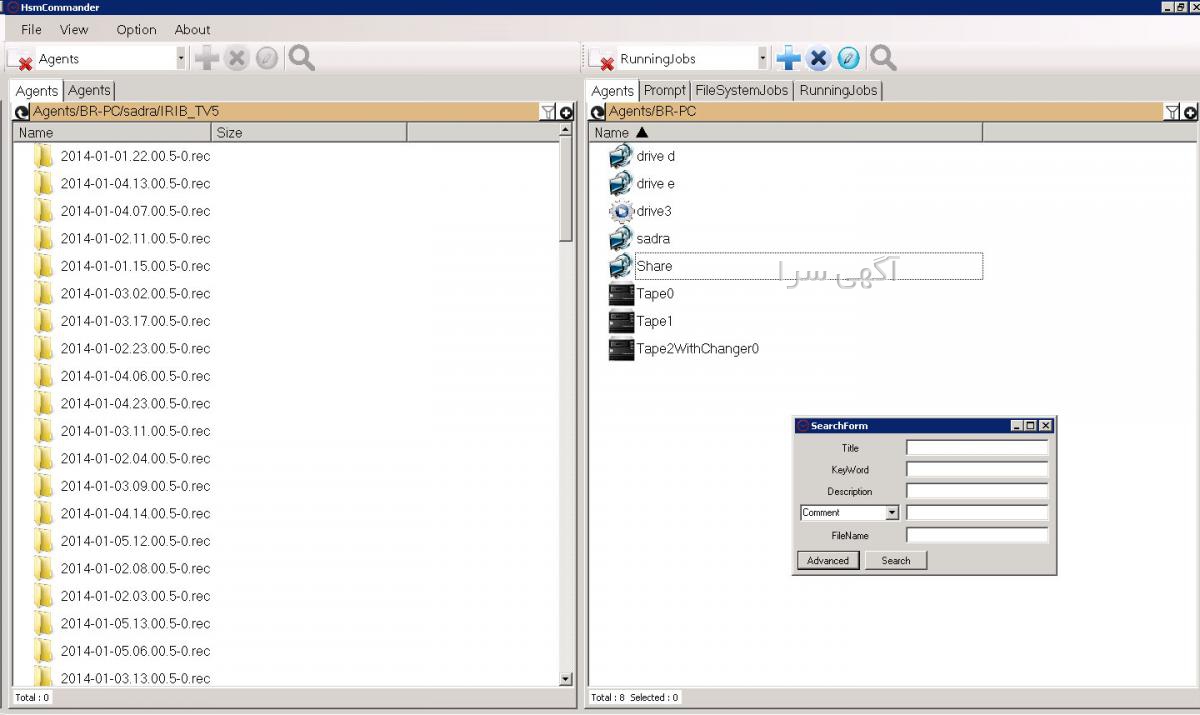
Task: Click the KeyWord field in SearchForm
Action: pos(977,470)
